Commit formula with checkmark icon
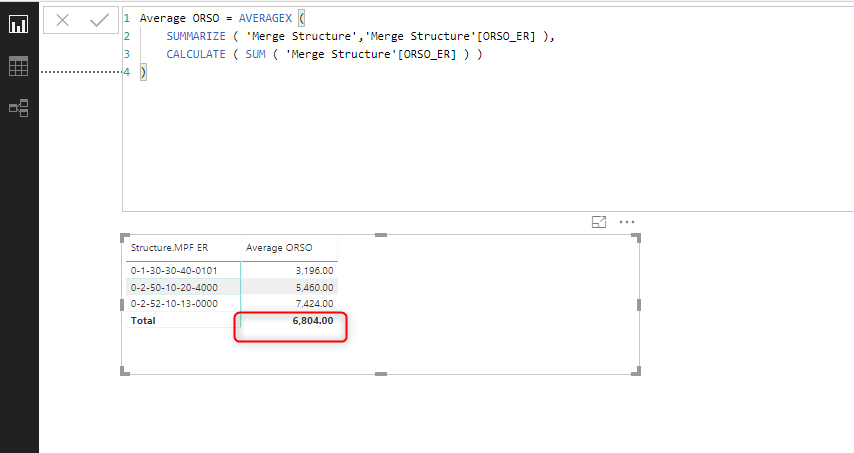 [x=99, y=21]
